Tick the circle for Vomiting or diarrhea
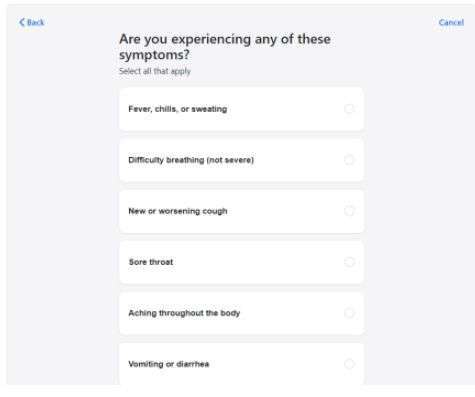 pyautogui.click(x=349, y=364)
